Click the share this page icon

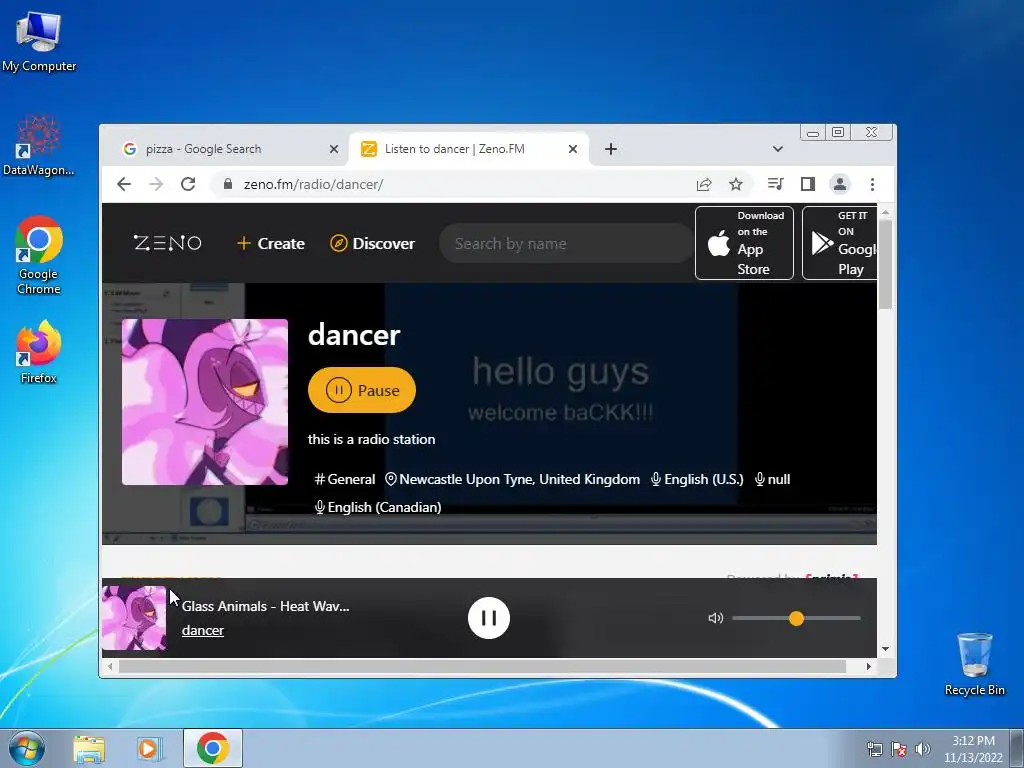click(703, 184)
